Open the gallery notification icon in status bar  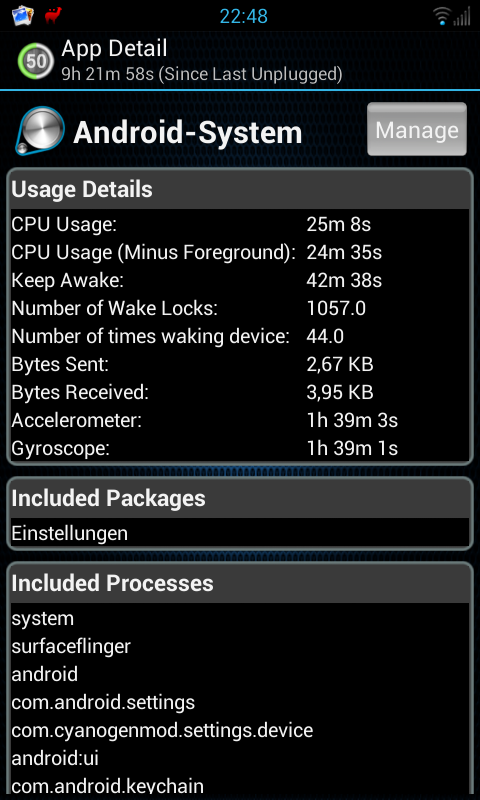tap(22, 16)
